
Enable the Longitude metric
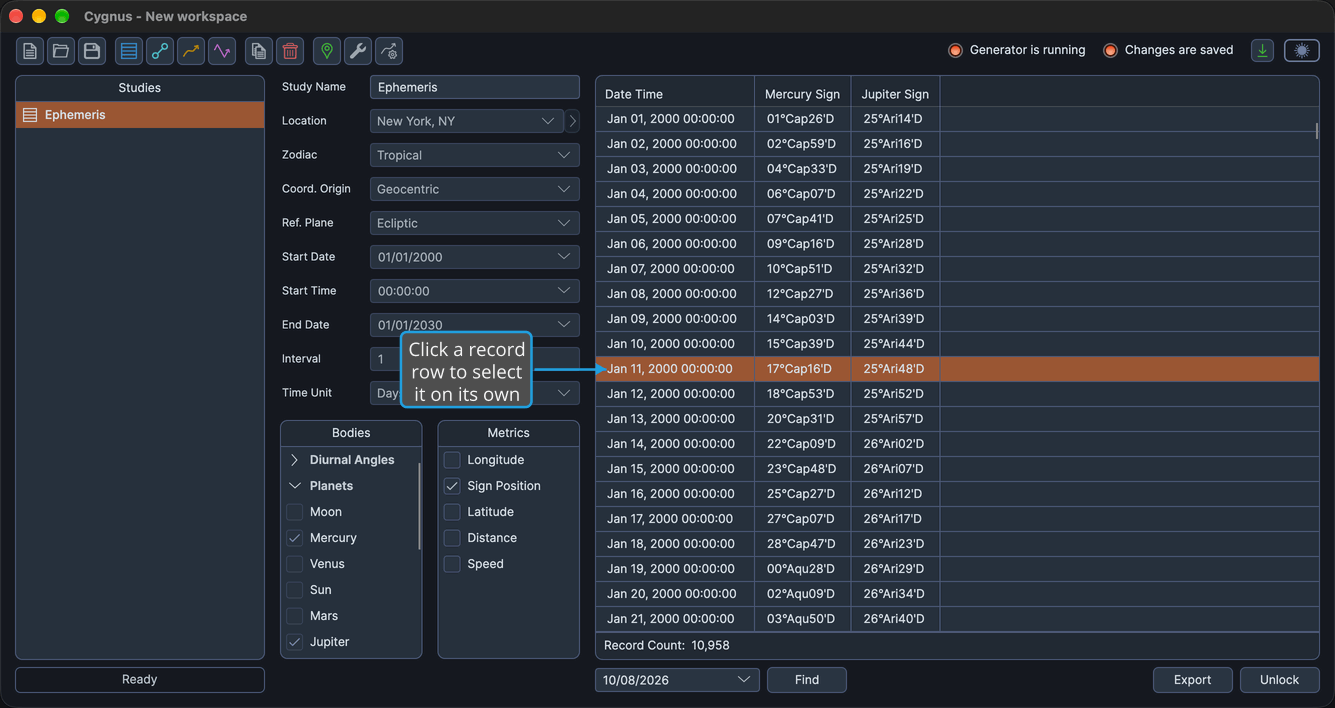[x=452, y=460]
